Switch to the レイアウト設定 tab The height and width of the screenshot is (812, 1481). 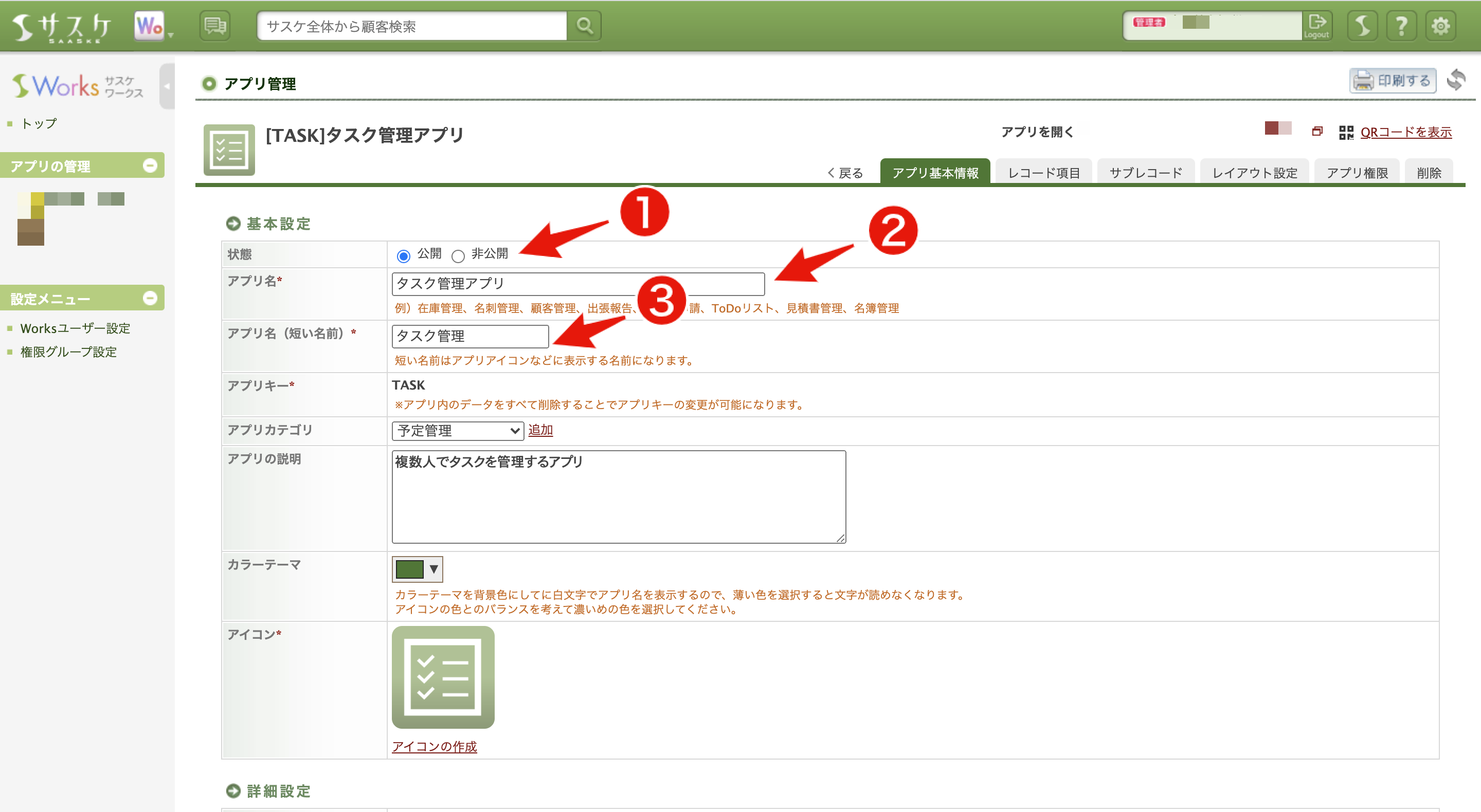point(1255,172)
